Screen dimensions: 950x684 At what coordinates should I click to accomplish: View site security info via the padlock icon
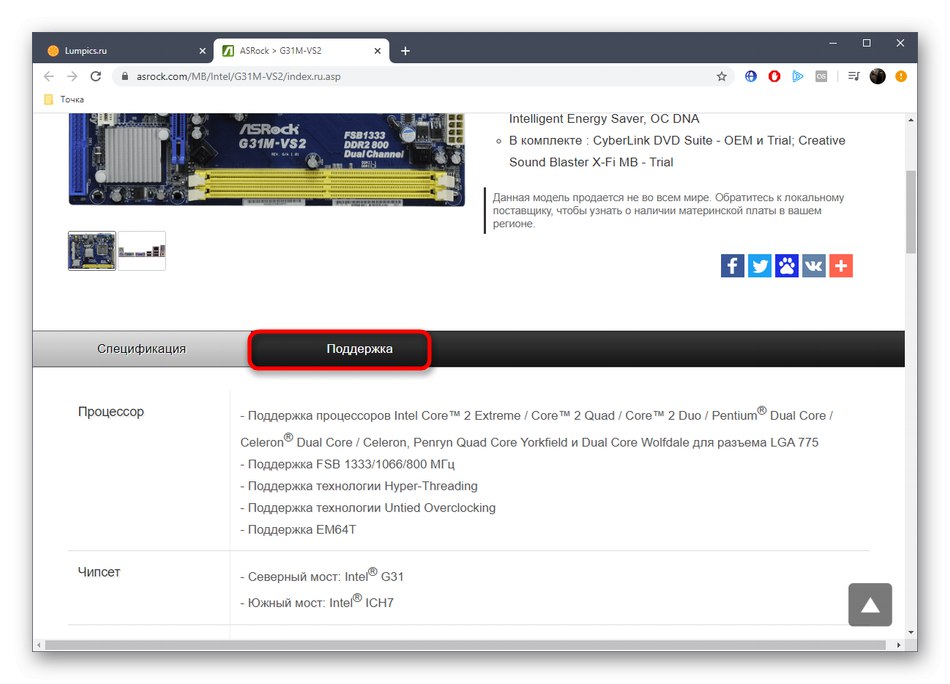coord(125,76)
